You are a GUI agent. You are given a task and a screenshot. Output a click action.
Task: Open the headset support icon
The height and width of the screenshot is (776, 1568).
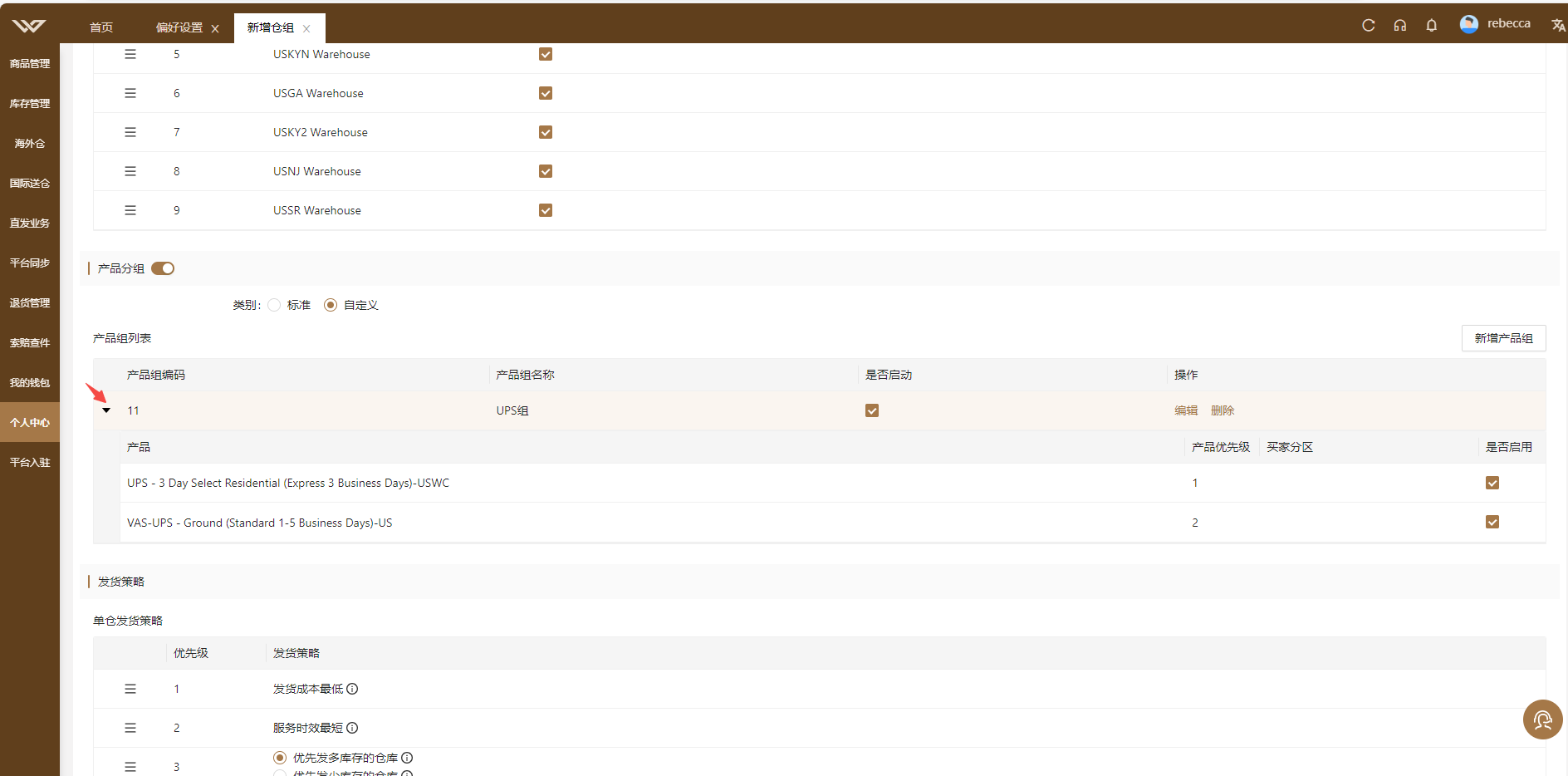[1400, 25]
